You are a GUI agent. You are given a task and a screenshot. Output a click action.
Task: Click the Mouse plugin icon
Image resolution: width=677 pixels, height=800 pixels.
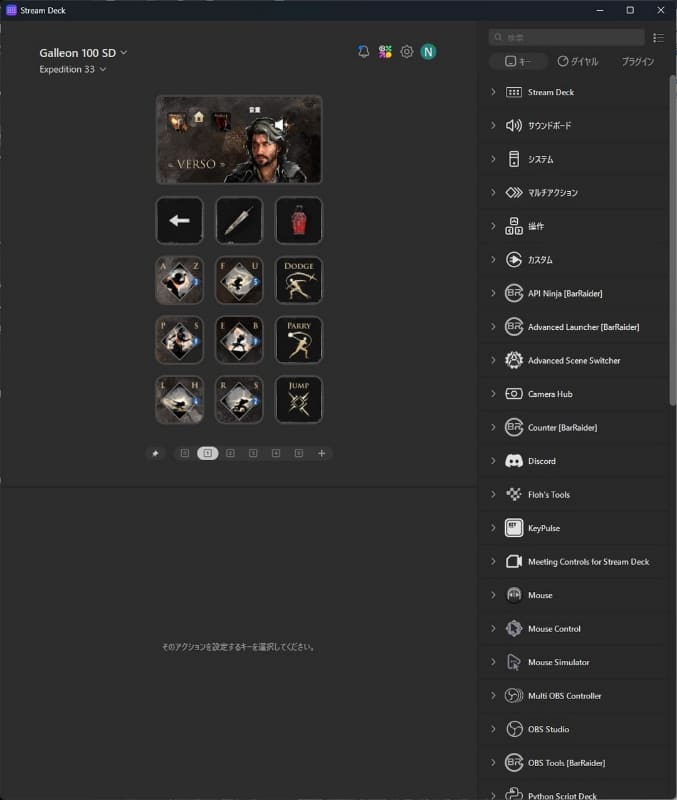click(514, 595)
